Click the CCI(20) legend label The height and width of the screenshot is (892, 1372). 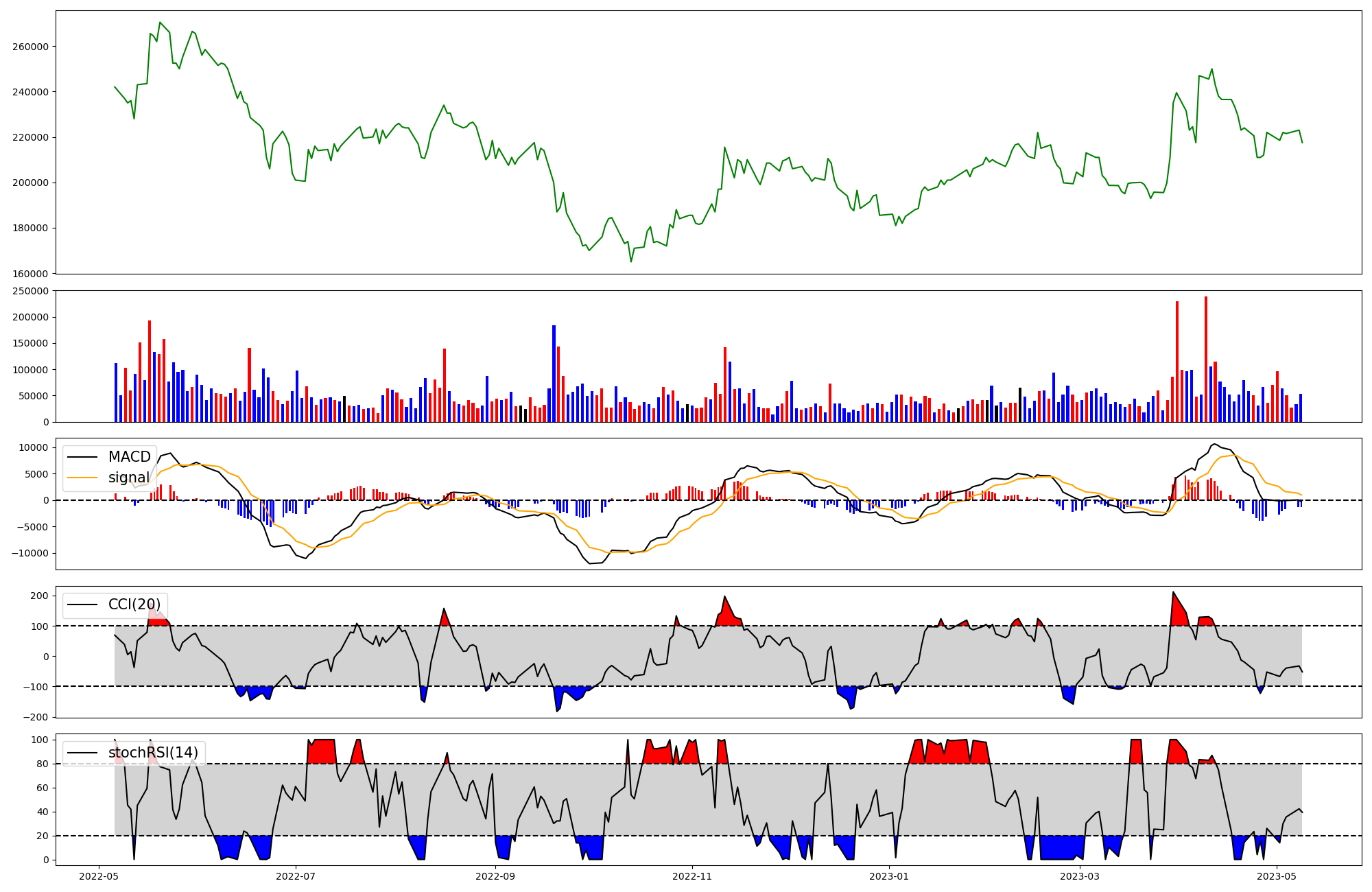pos(134,605)
